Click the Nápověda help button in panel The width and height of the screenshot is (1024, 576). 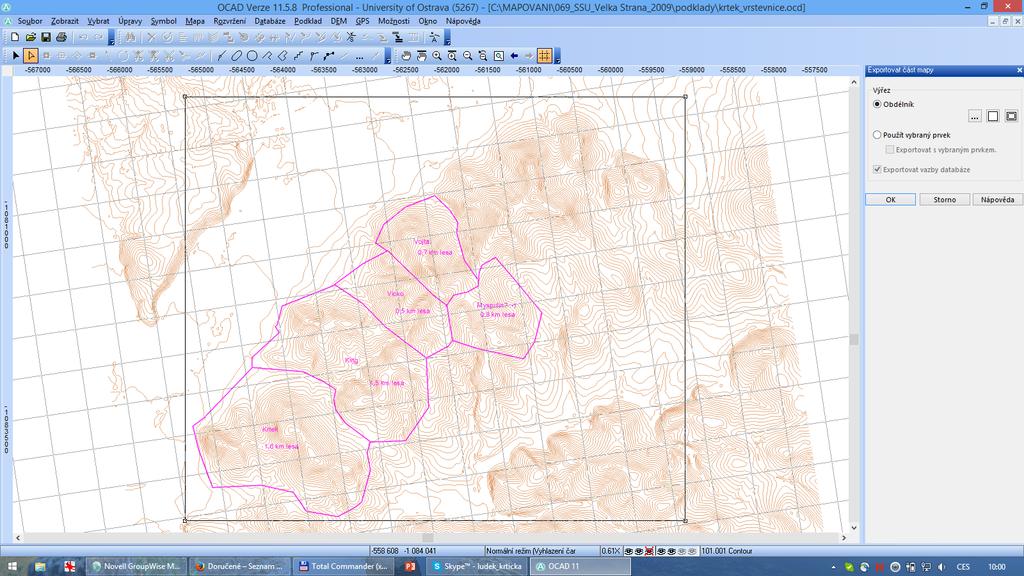(x=997, y=199)
